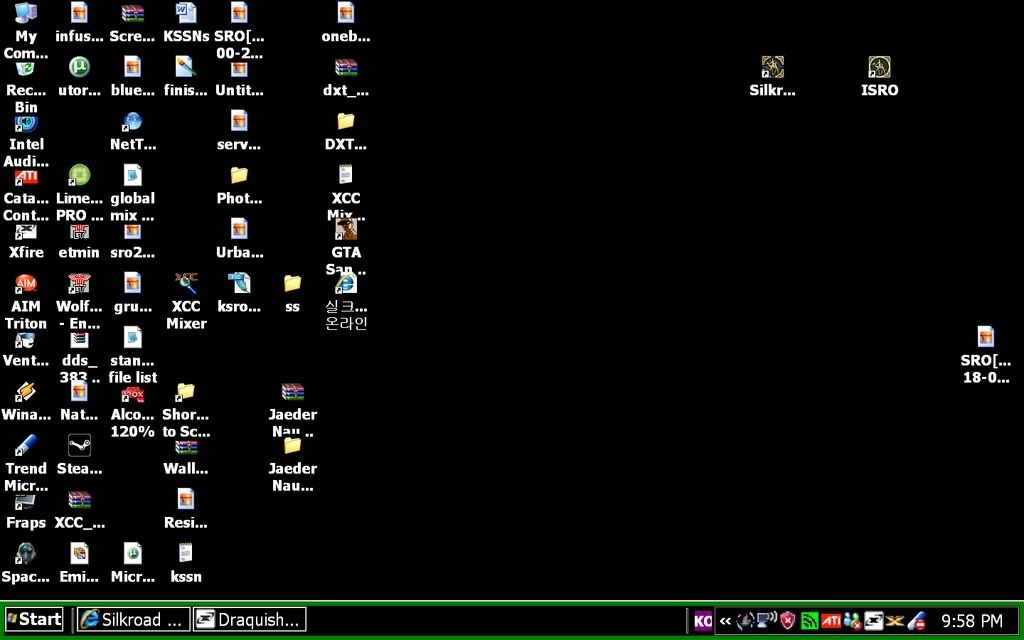This screenshot has height=640, width=1024.
Task: Open Winamp from the desktop
Action: [x=26, y=392]
